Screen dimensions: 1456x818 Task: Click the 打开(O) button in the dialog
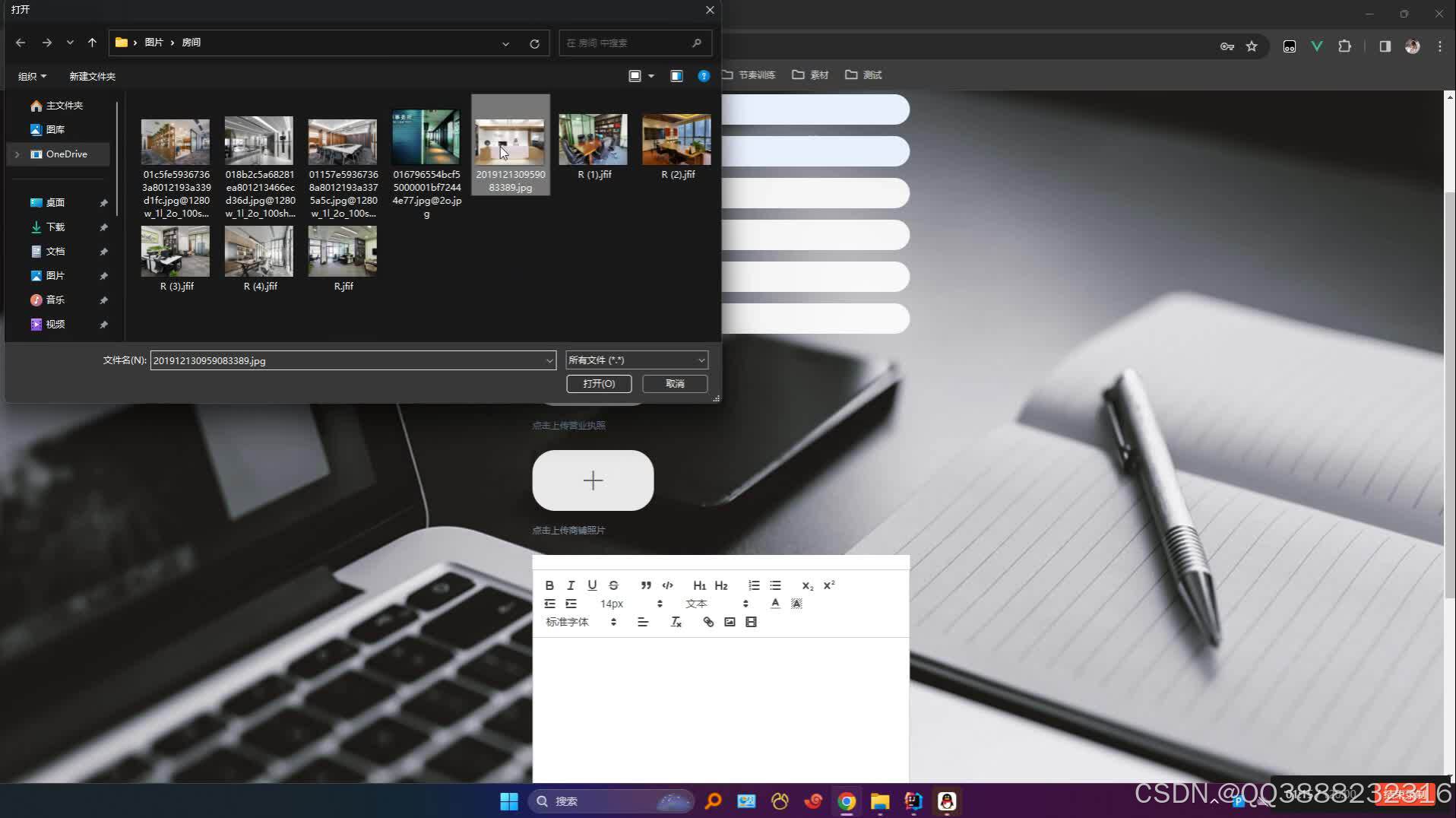tap(599, 384)
